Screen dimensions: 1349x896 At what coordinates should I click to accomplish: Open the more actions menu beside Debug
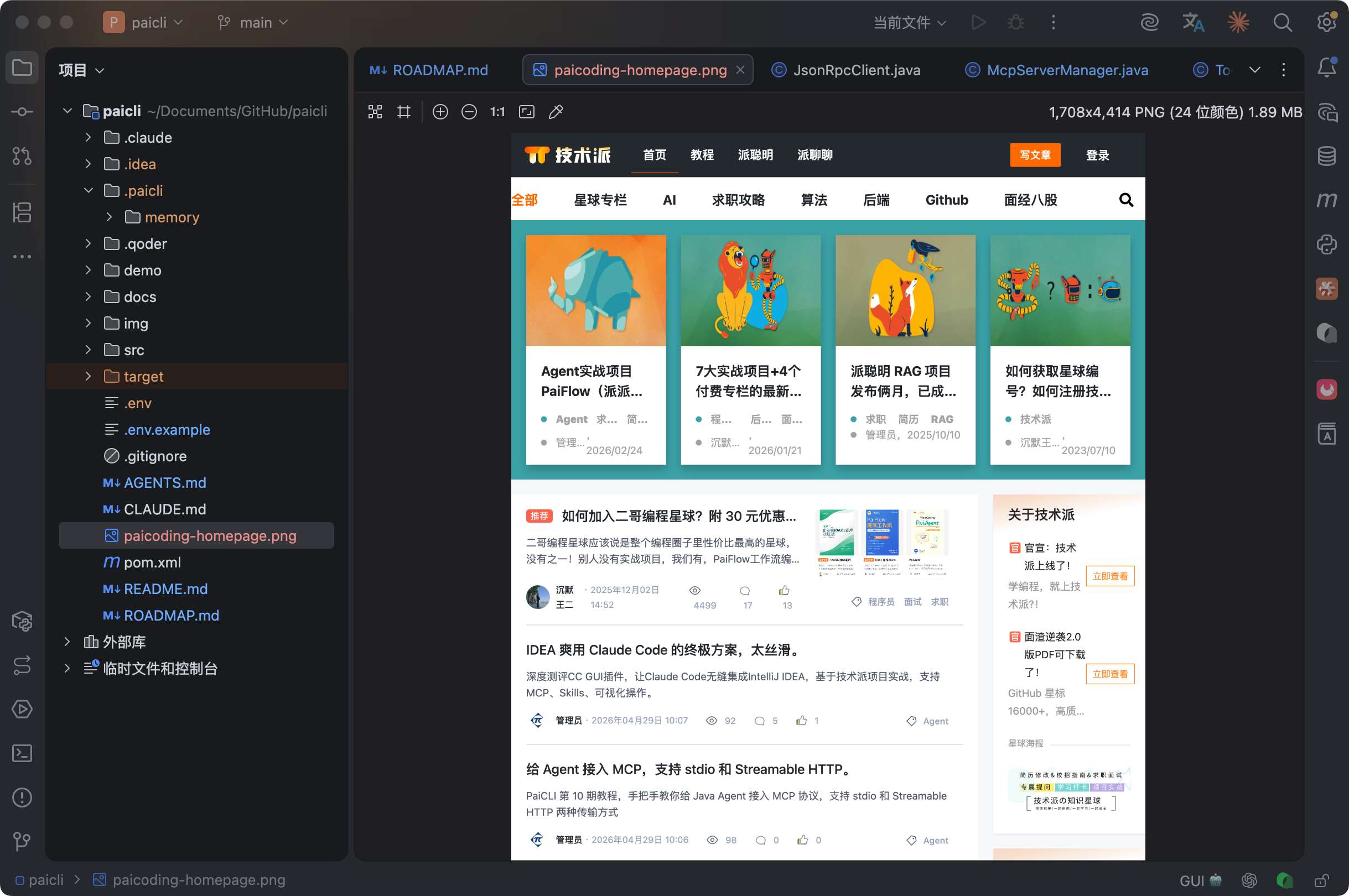(1054, 22)
